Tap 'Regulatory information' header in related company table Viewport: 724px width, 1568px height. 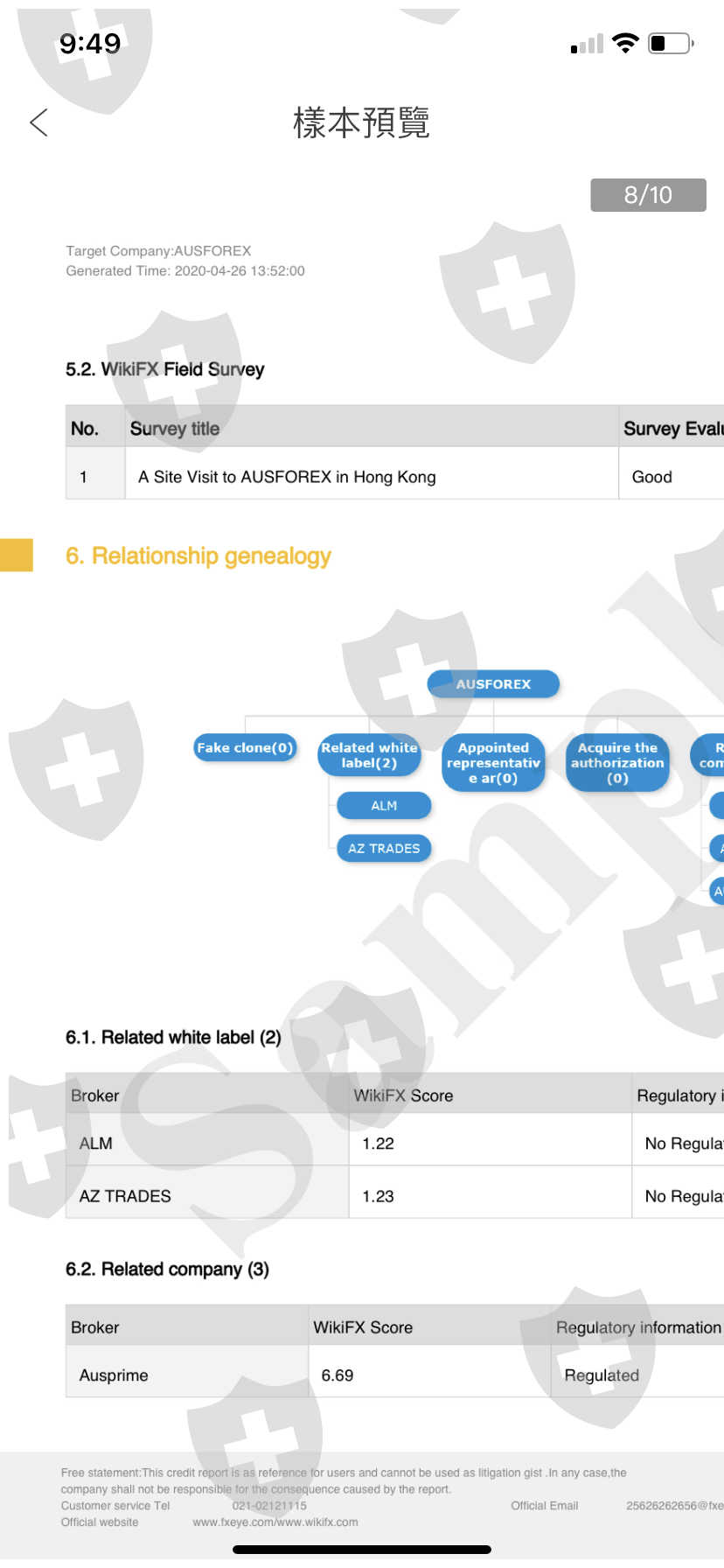point(638,1327)
